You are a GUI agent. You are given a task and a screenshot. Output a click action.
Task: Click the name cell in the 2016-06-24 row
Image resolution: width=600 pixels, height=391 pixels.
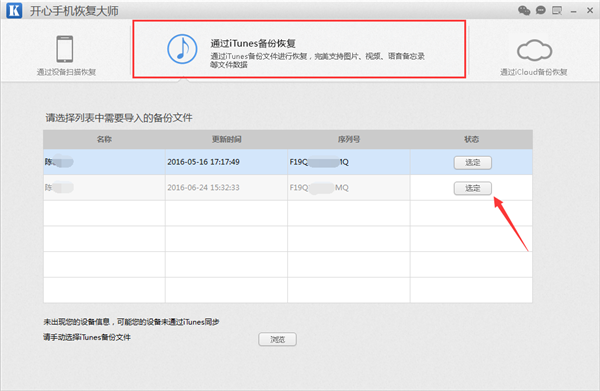(104, 187)
